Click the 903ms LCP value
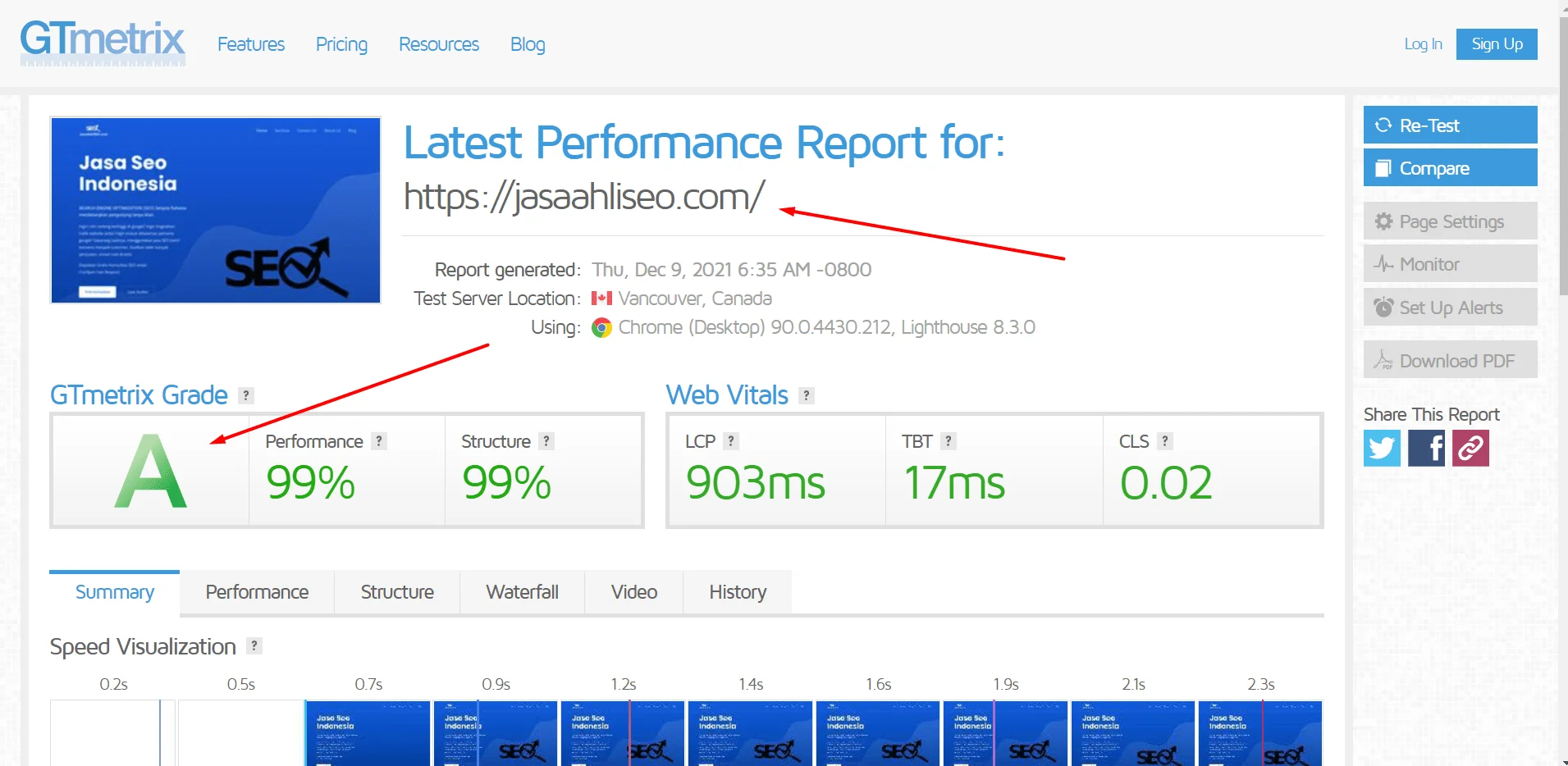 coord(756,482)
